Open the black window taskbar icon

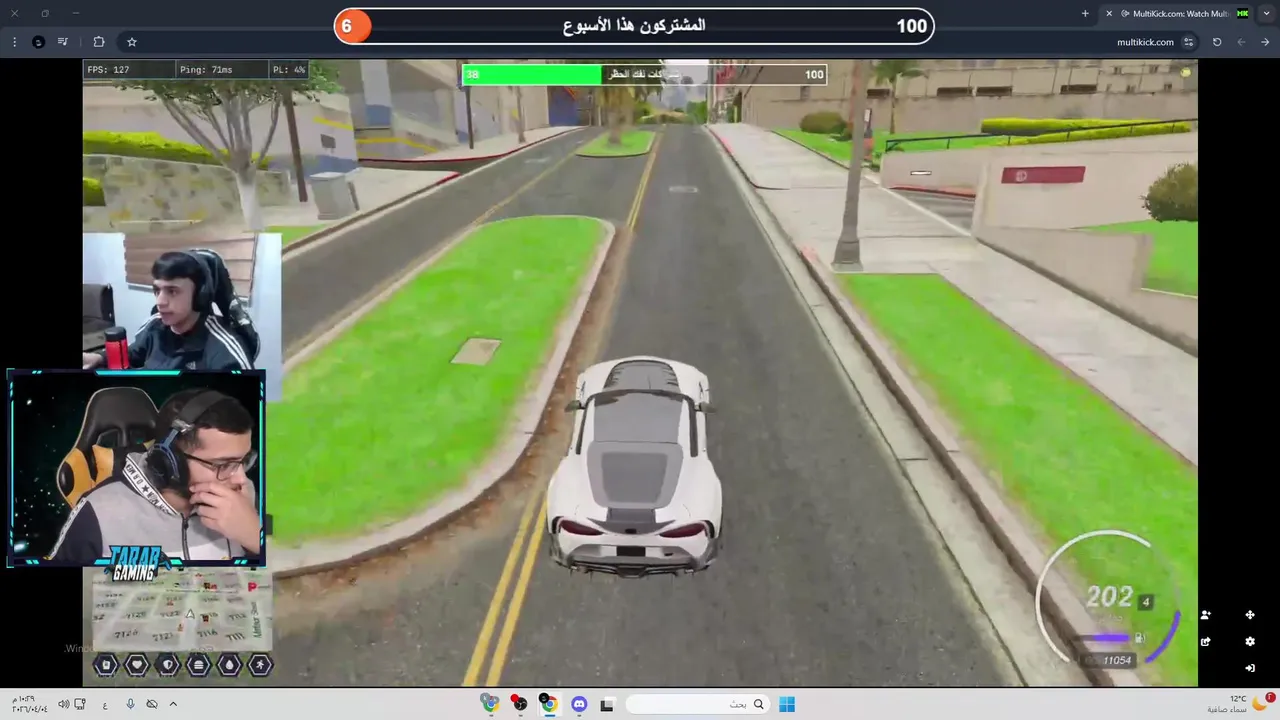pos(607,704)
